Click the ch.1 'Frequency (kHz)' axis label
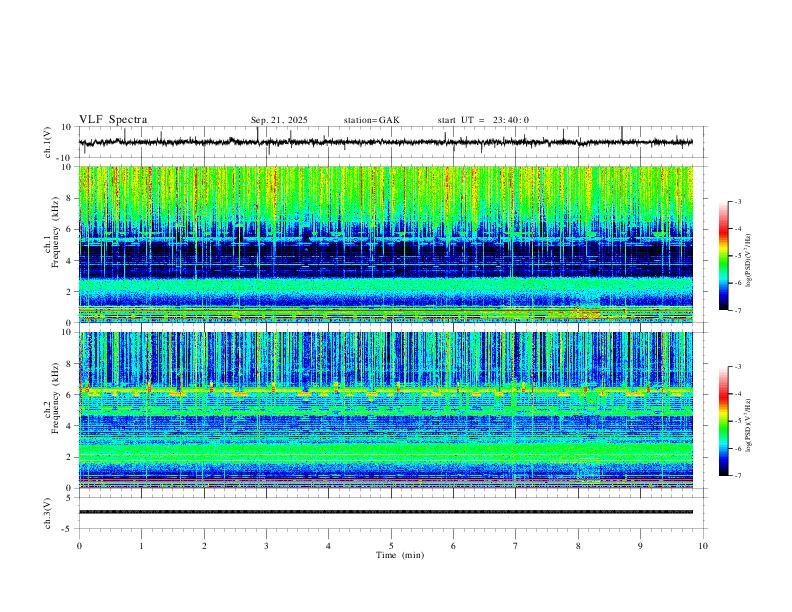This screenshot has width=792, height=612. 55,230
